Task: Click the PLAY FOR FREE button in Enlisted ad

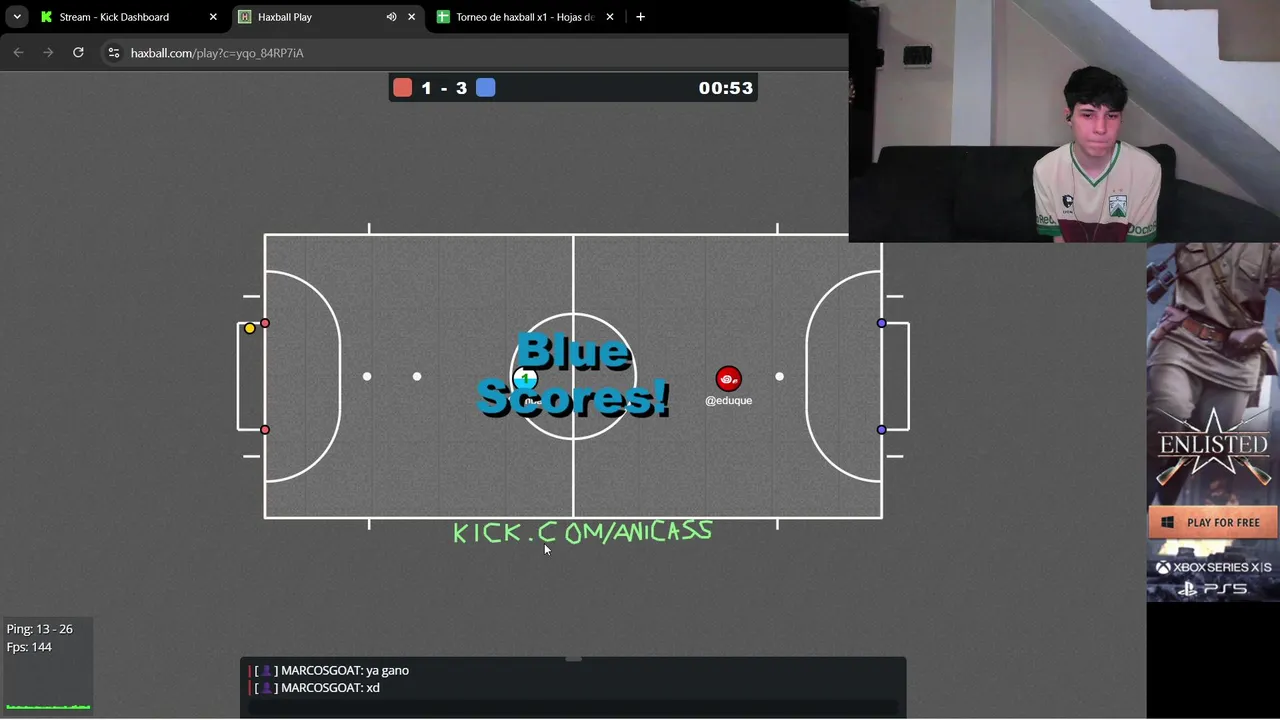Action: pos(1212,522)
